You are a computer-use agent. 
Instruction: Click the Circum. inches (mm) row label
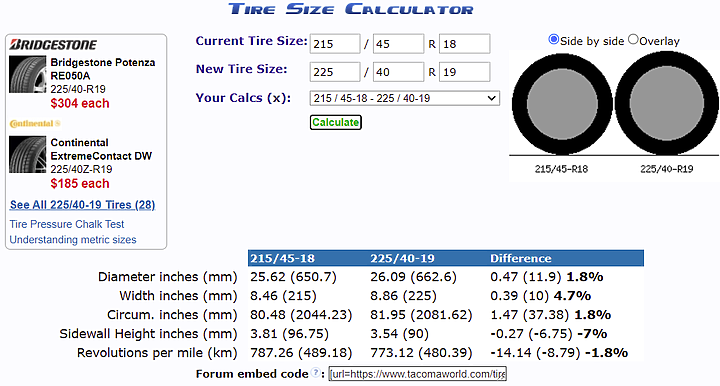pyautogui.click(x=172, y=315)
